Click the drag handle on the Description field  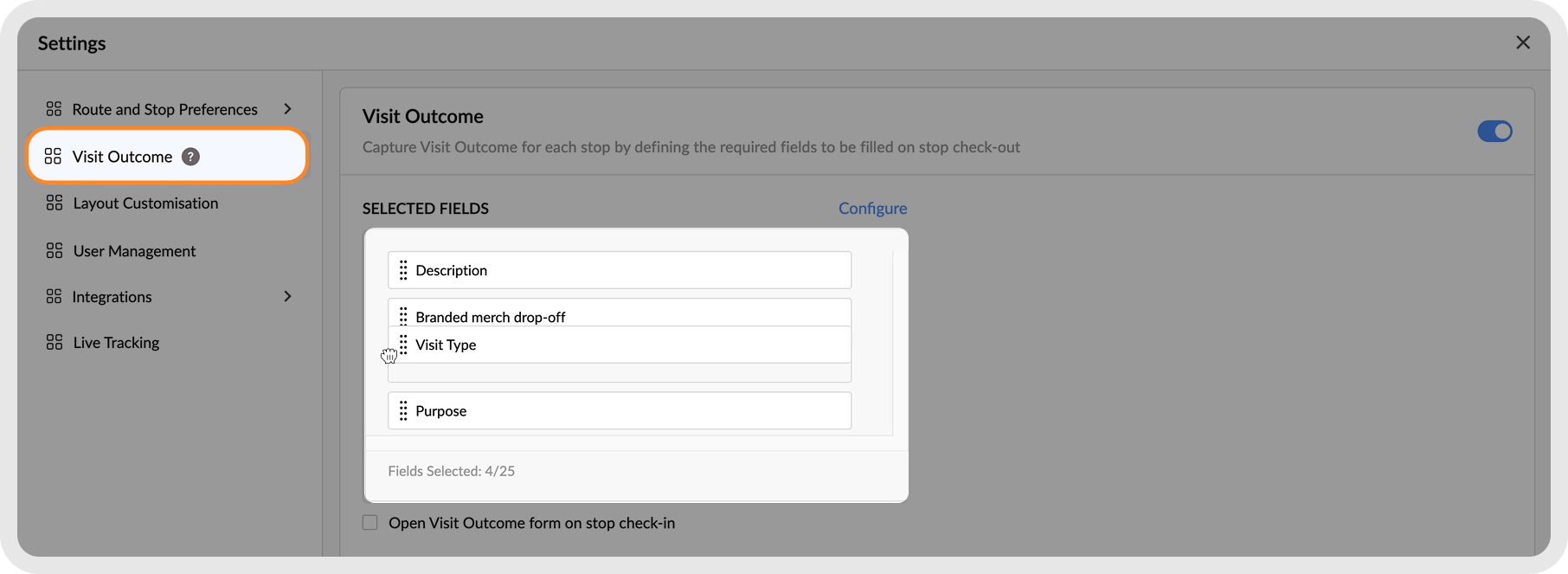coord(403,270)
